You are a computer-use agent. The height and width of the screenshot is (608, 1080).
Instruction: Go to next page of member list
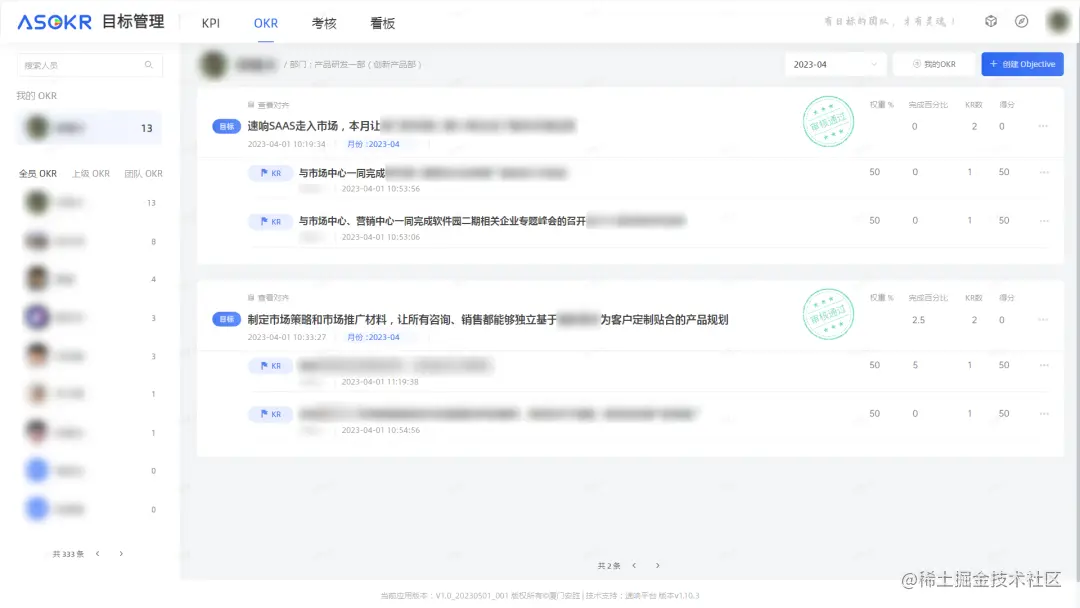121,554
